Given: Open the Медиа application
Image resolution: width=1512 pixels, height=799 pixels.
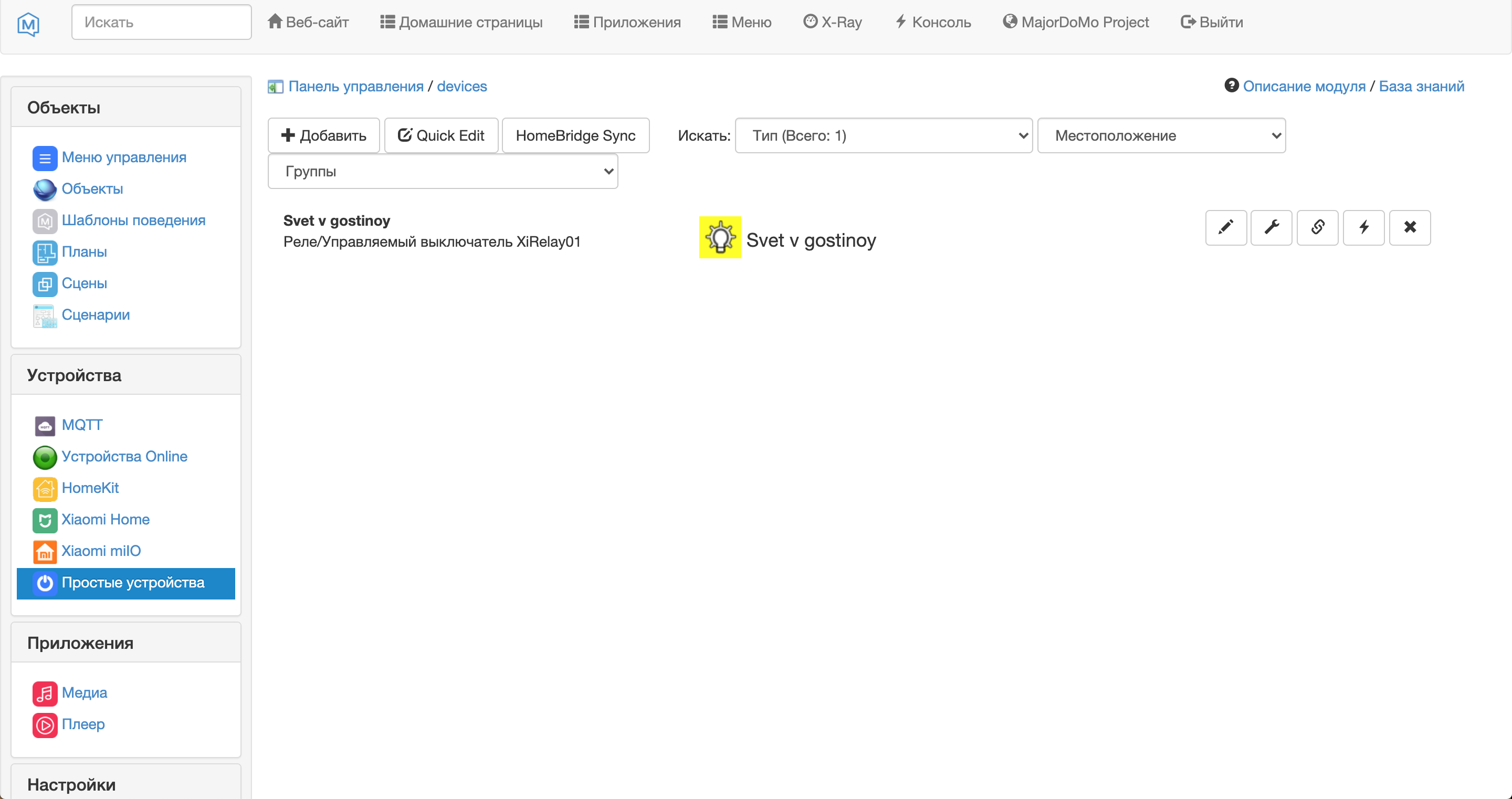Looking at the screenshot, I should [84, 693].
